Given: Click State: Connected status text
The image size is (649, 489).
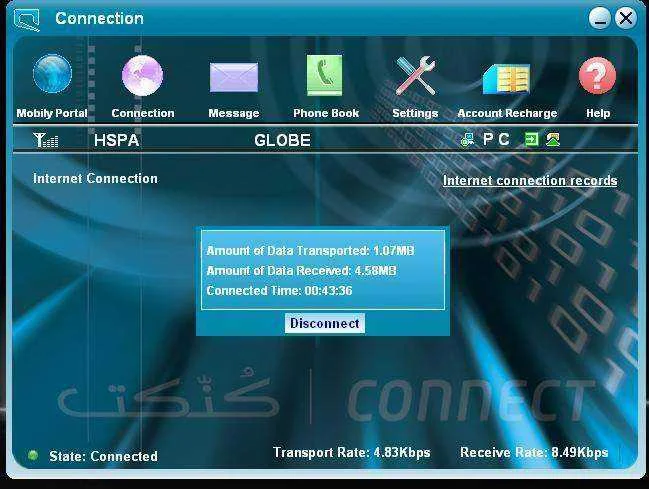Looking at the screenshot, I should [x=103, y=456].
